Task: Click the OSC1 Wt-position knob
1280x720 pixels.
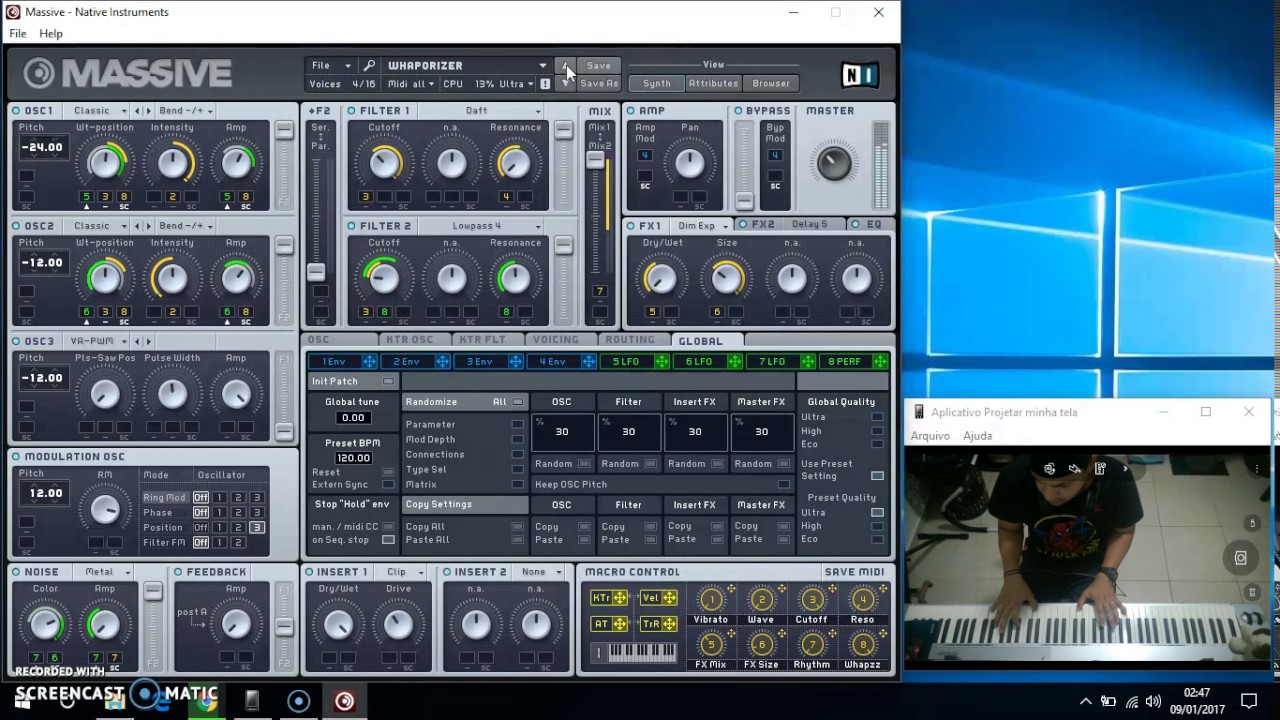Action: pos(105,162)
